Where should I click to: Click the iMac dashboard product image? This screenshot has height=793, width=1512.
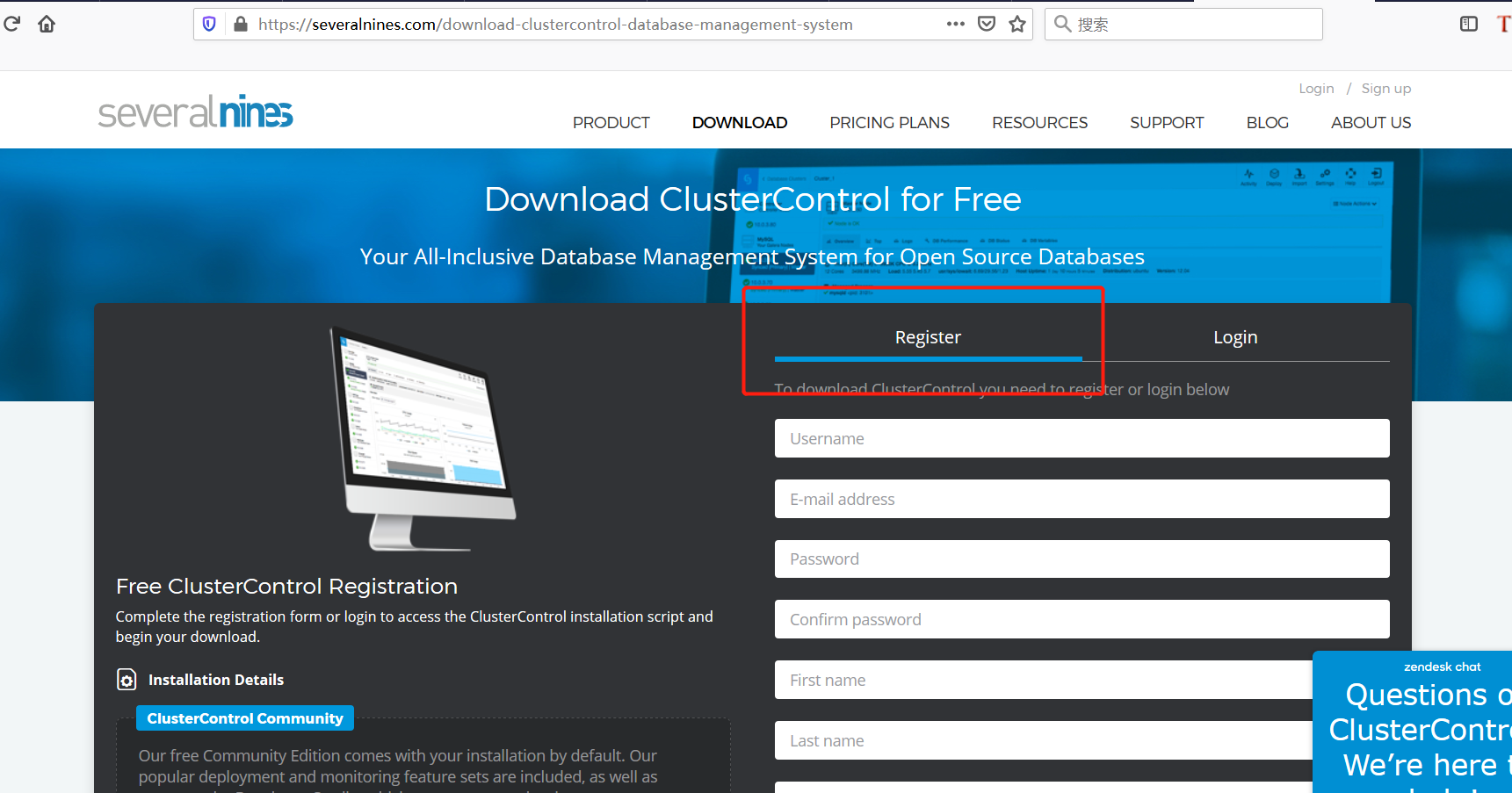(x=423, y=439)
